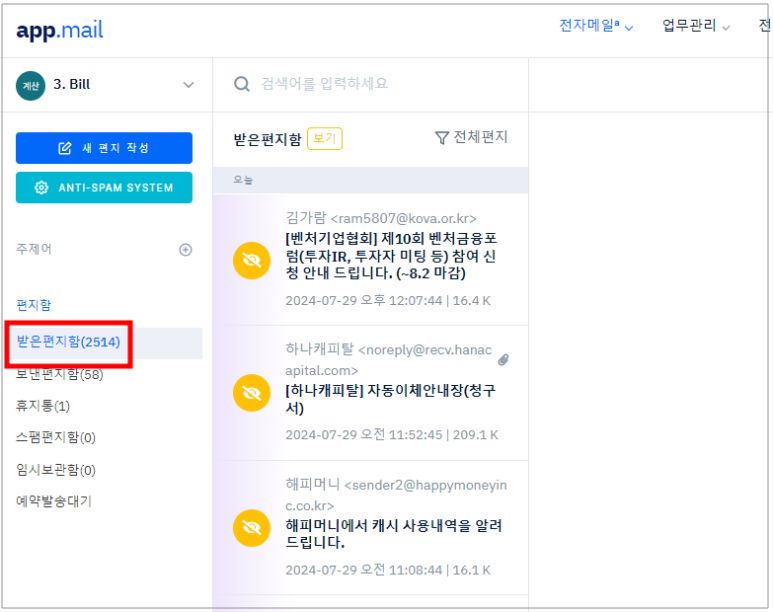Open the 전자메일 top menu
Viewport: 773px width, 612px height.
pyautogui.click(x=596, y=26)
